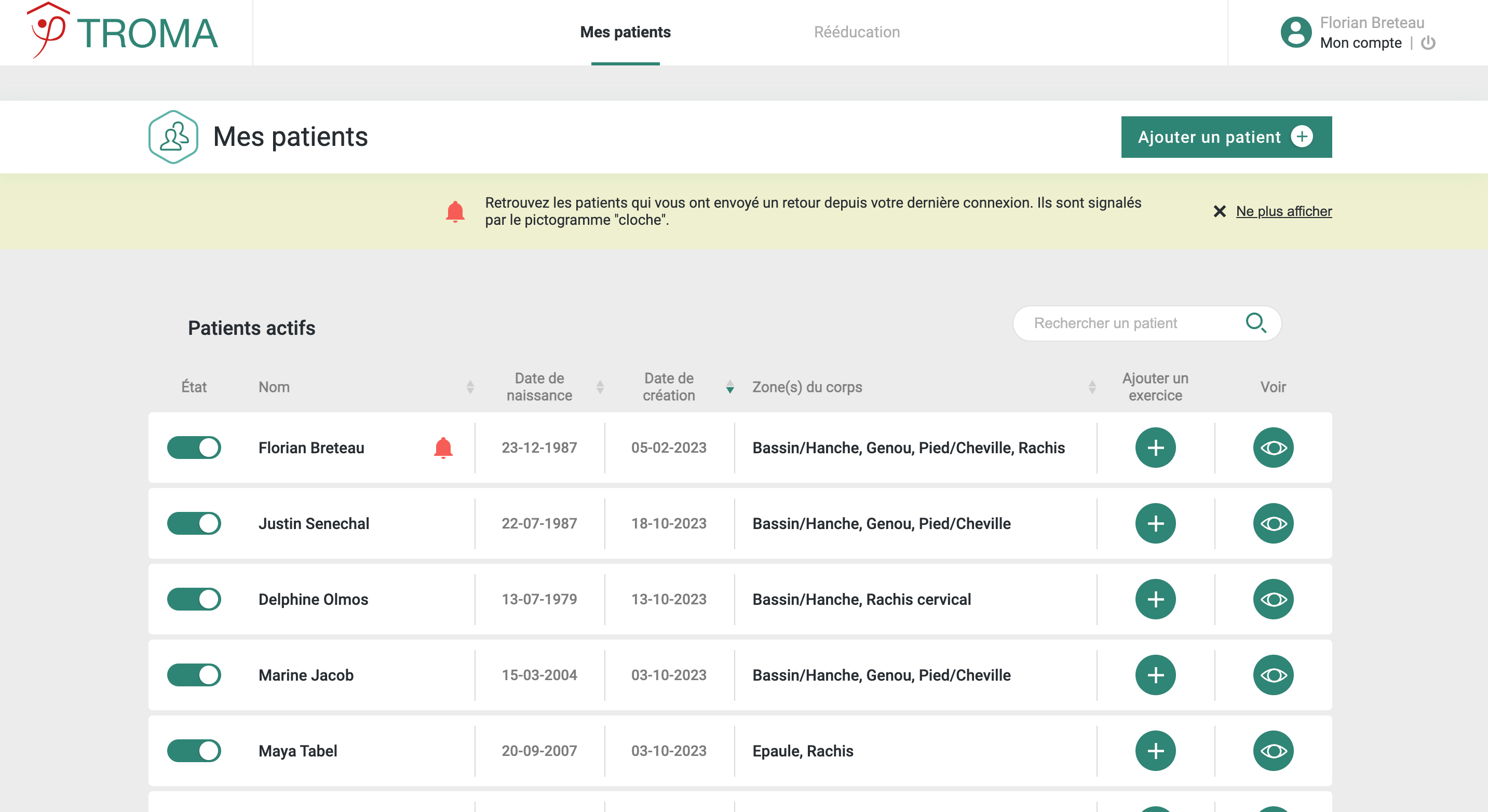Sort by Date de création arrows

pos(730,387)
